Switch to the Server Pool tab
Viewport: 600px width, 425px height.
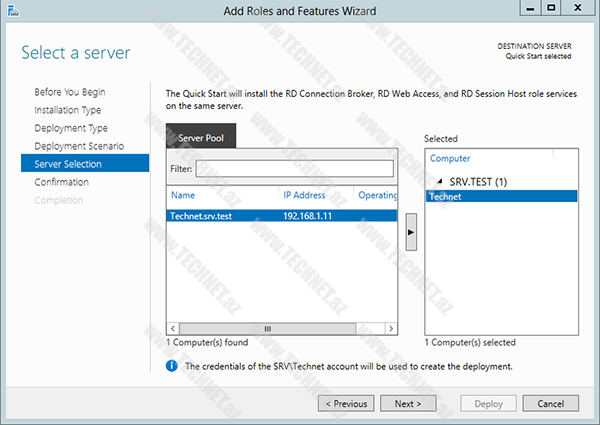[201, 137]
